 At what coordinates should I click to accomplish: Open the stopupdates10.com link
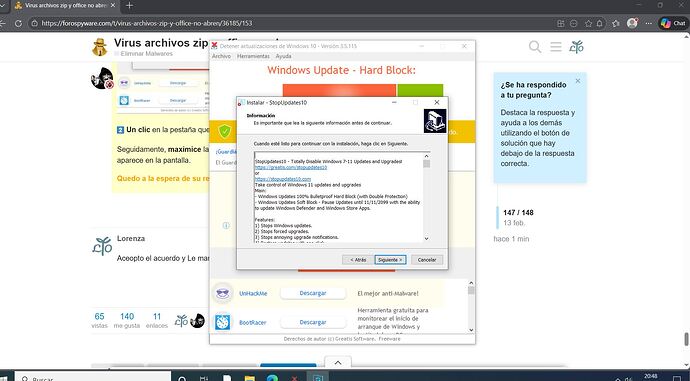tap(283, 179)
